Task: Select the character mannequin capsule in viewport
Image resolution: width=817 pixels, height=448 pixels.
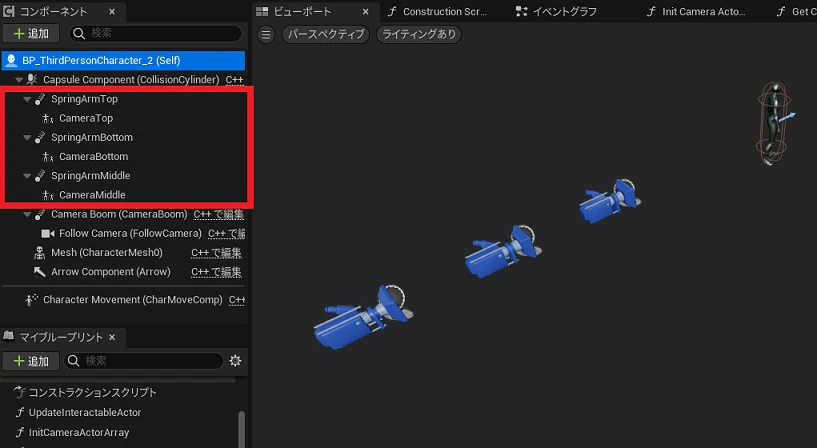Action: 774,124
